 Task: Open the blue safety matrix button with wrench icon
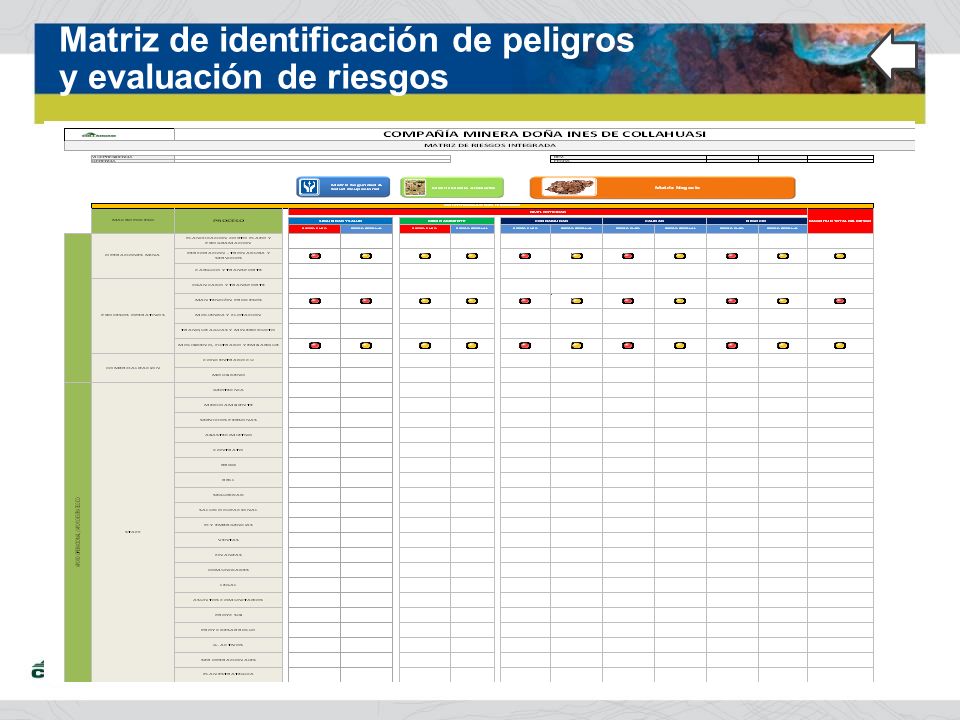[343, 187]
